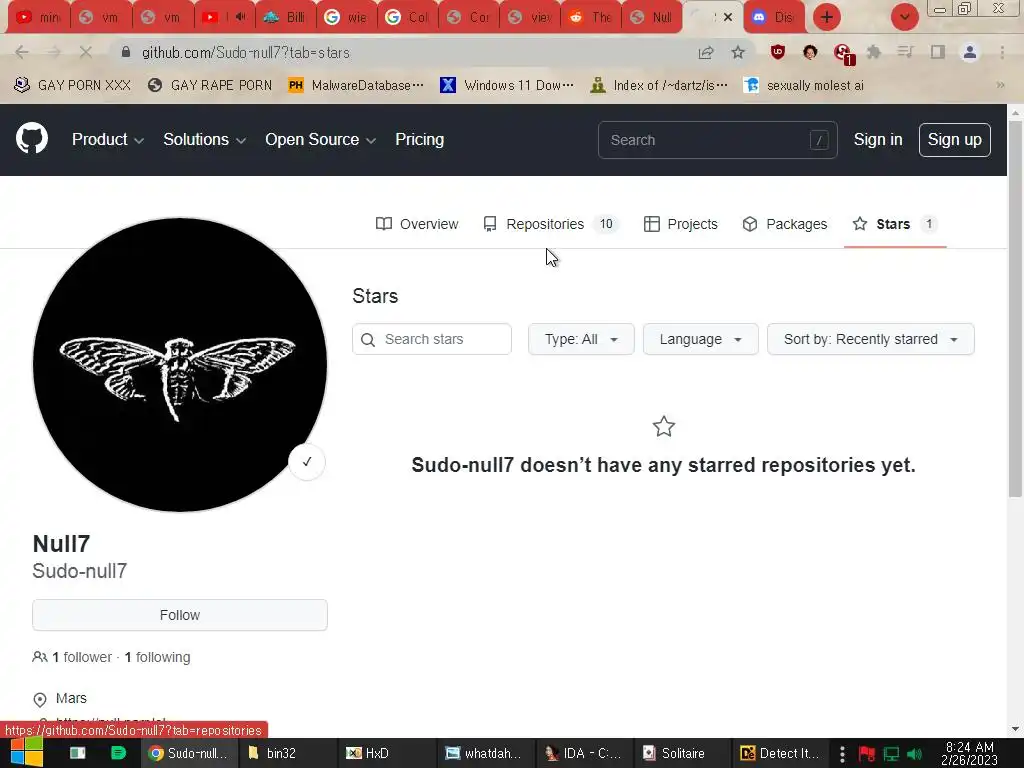Open the Language filter dropdown
The height and width of the screenshot is (768, 1024).
[x=700, y=340]
